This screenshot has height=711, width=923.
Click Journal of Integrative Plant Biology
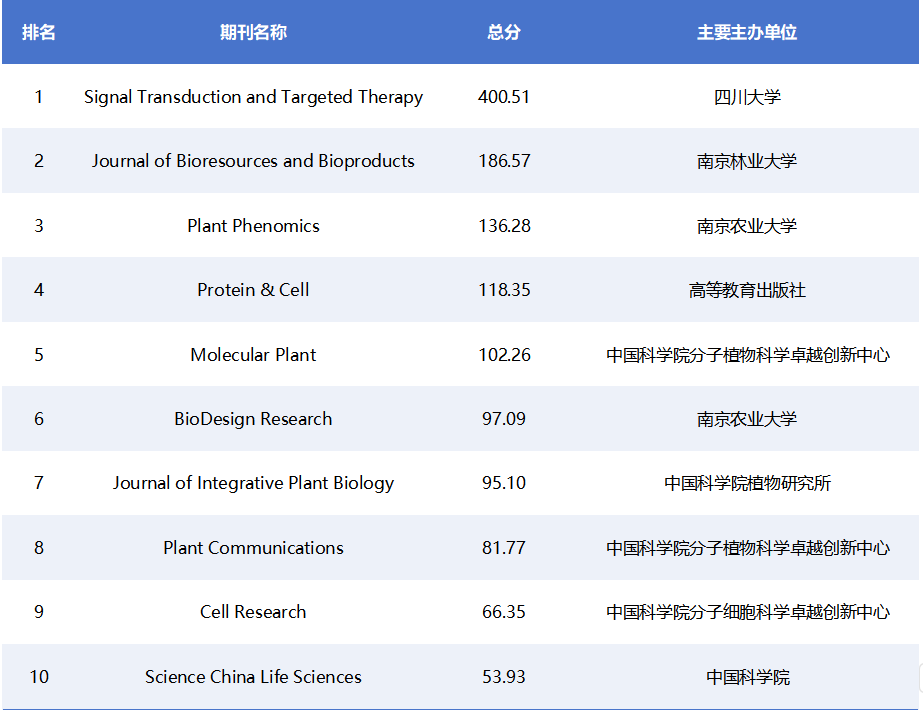pos(253,483)
